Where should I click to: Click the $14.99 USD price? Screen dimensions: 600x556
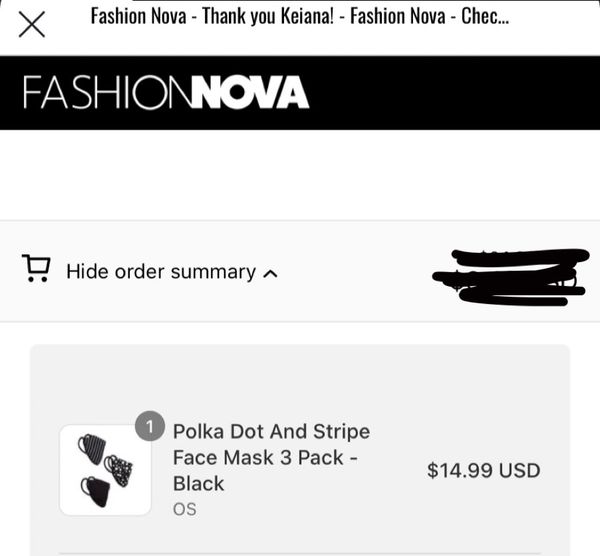[x=483, y=470]
